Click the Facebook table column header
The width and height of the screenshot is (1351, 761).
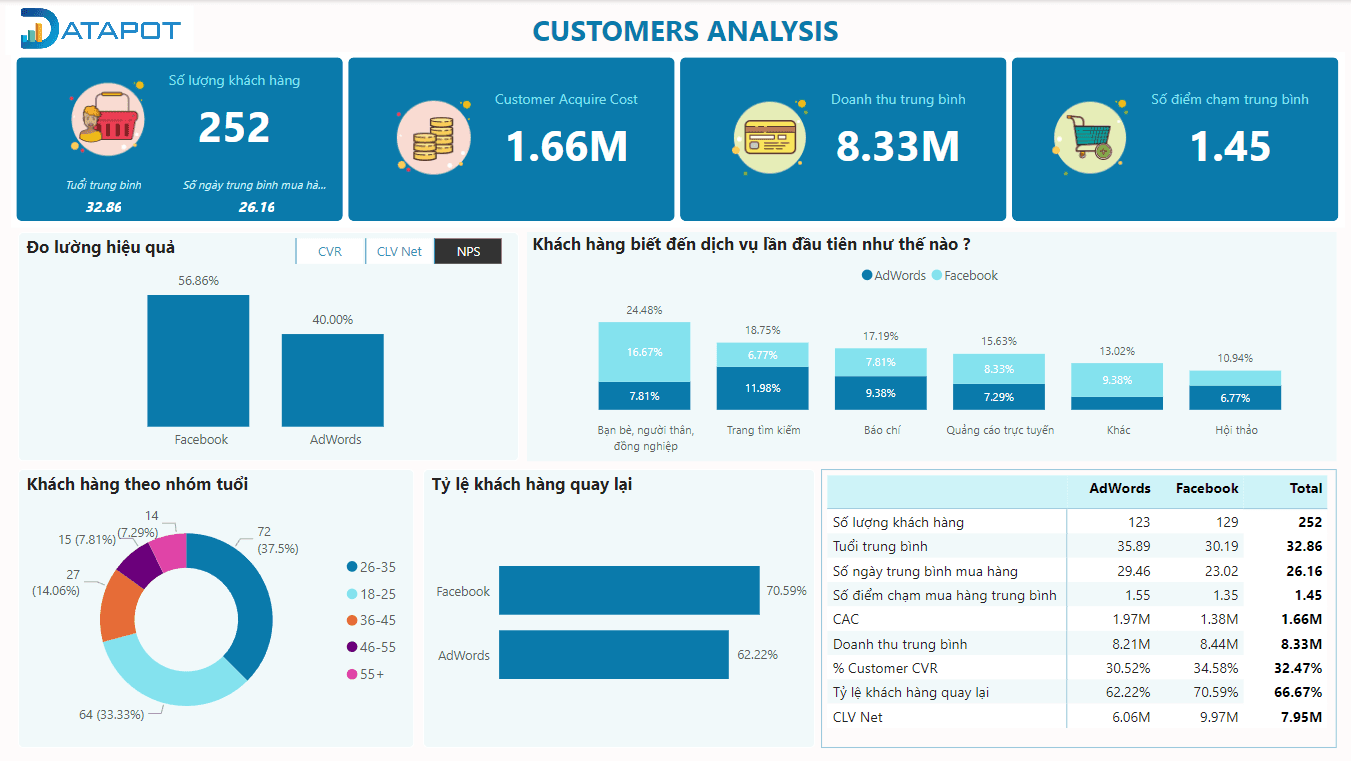[1207, 489]
